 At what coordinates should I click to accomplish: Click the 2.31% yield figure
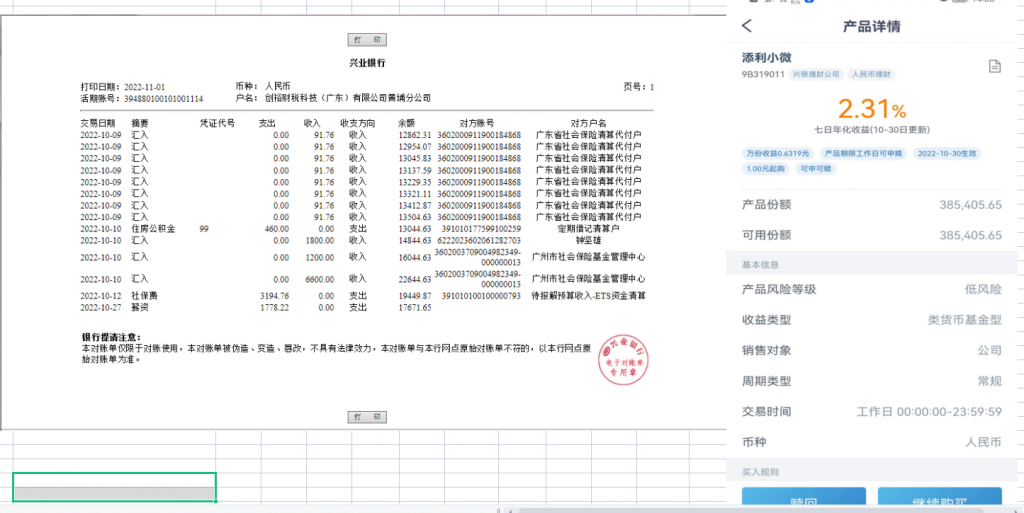tap(872, 108)
